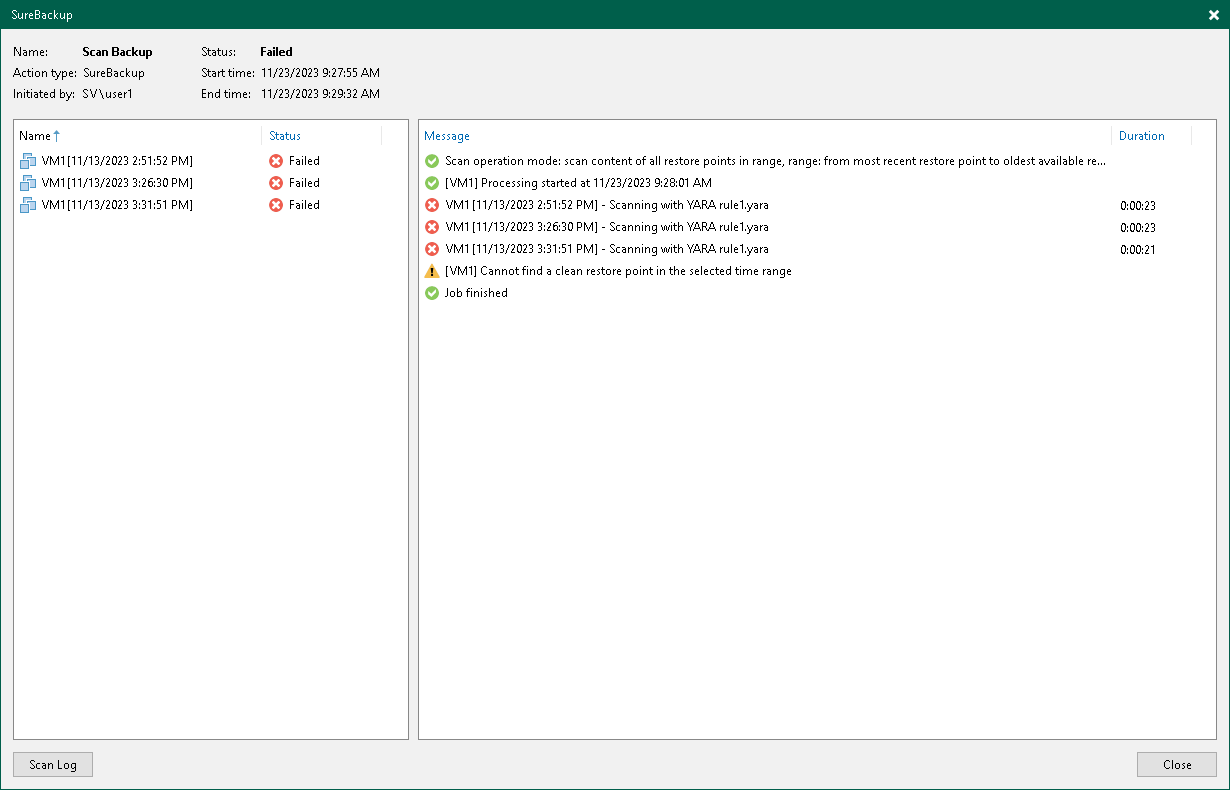Image resolution: width=1230 pixels, height=790 pixels.
Task: Click green success icon next to Job finished
Action: (432, 293)
